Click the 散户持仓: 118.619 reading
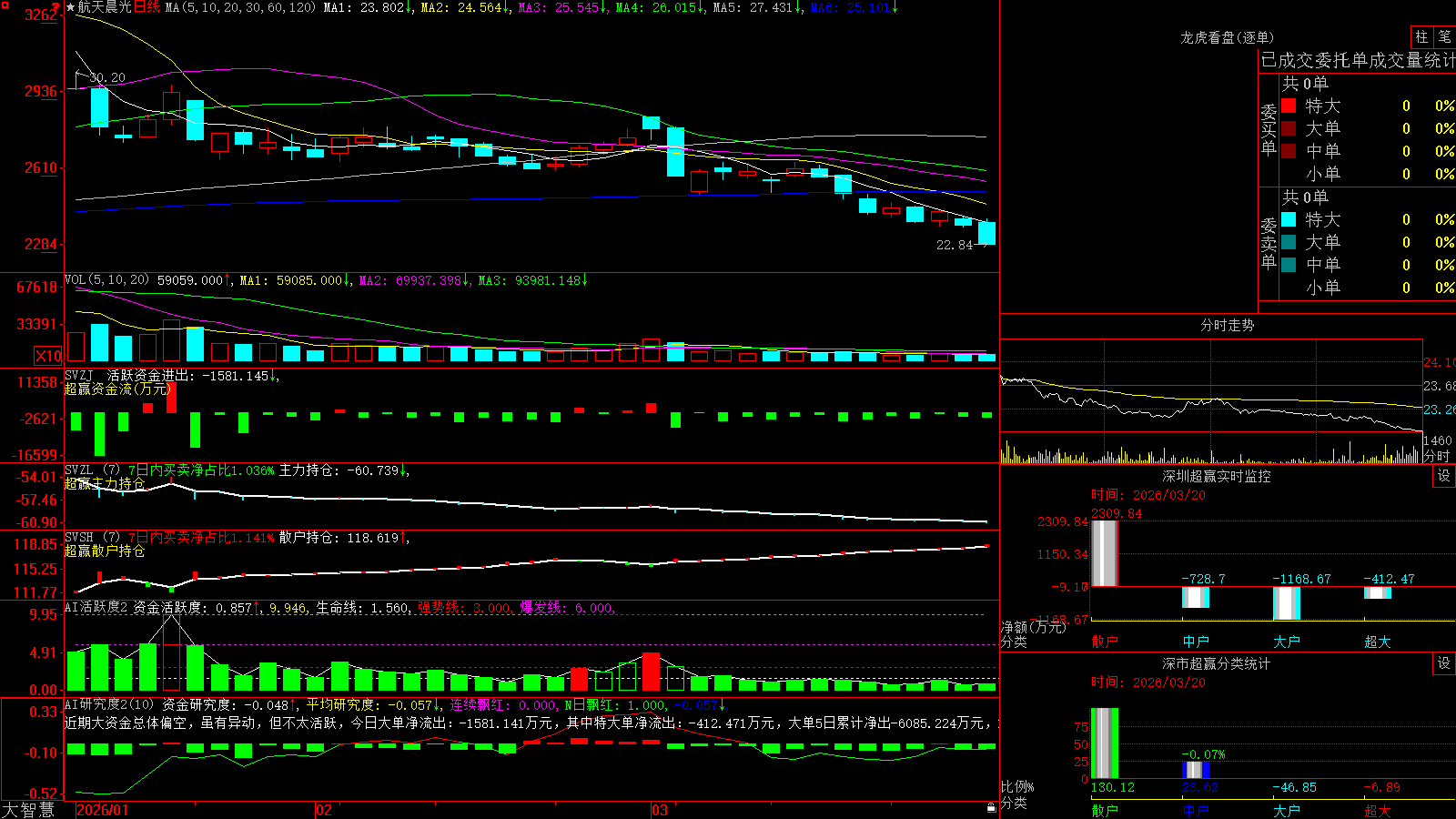 pos(339,538)
